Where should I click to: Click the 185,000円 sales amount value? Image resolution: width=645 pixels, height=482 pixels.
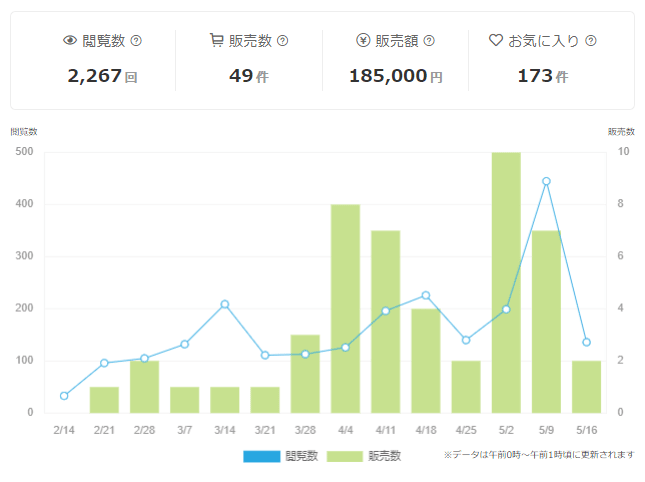coord(395,76)
